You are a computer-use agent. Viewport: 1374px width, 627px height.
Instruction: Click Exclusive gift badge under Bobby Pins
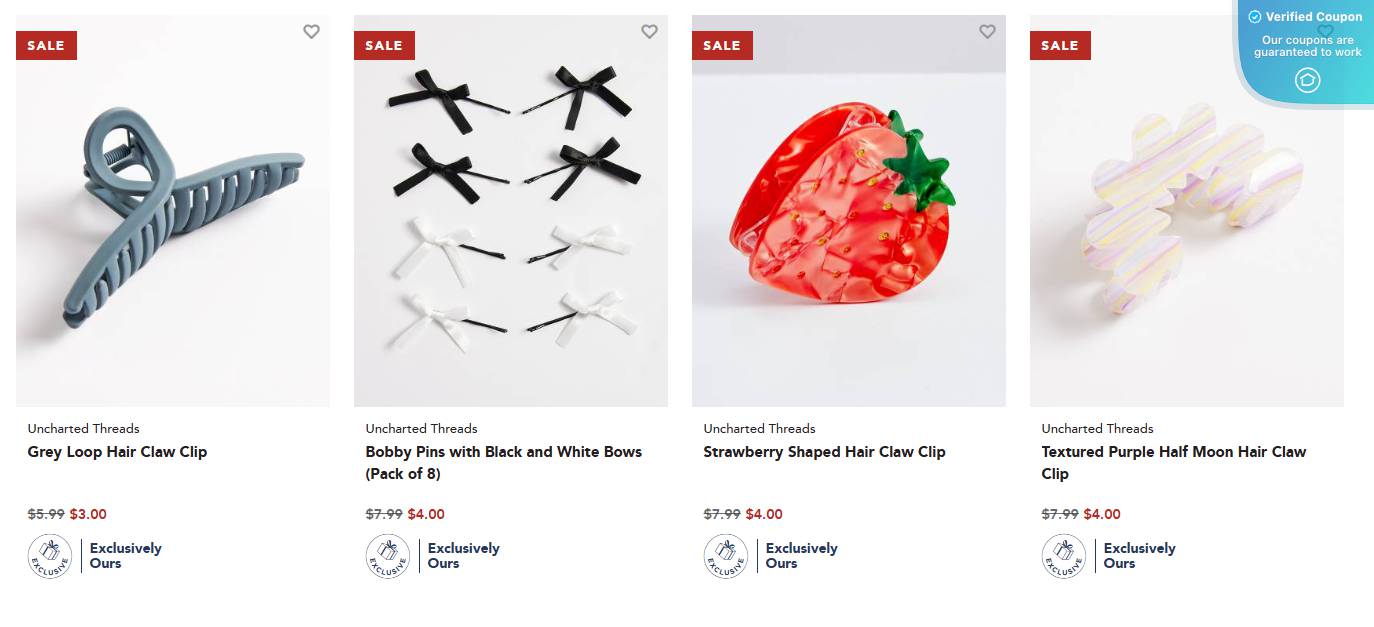click(x=388, y=556)
